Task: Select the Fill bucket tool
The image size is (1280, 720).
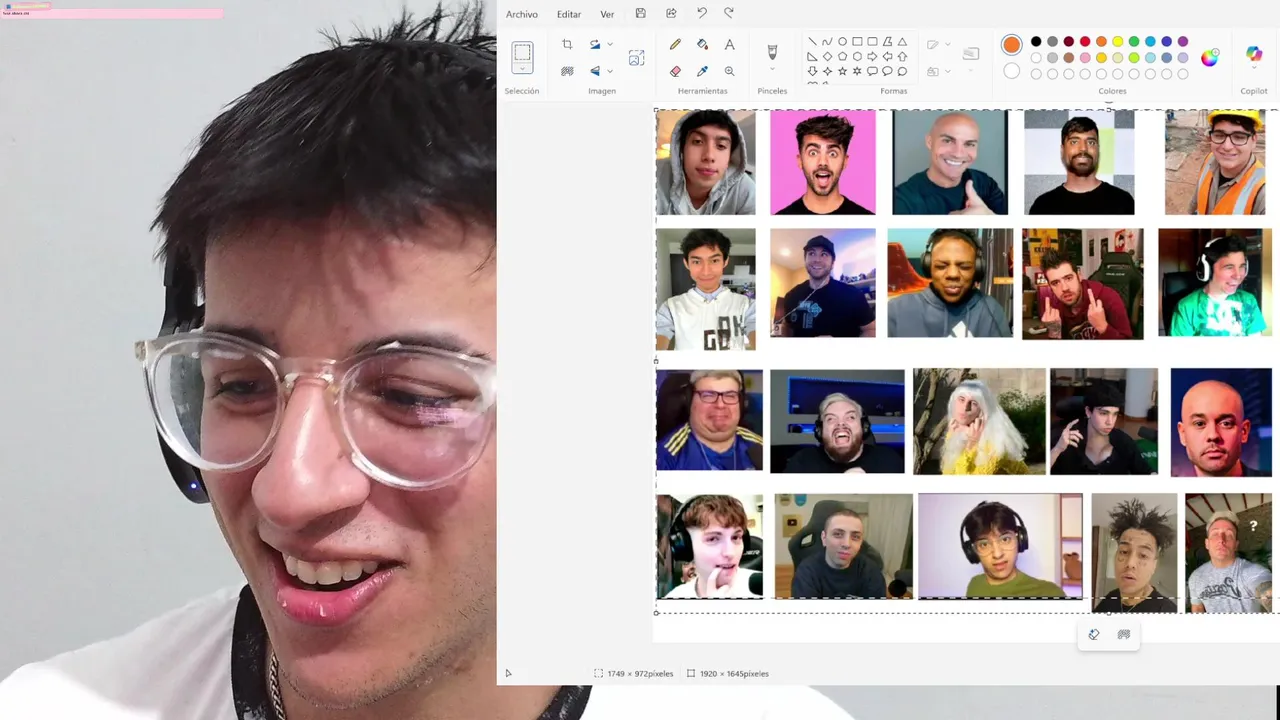Action: coord(702,44)
